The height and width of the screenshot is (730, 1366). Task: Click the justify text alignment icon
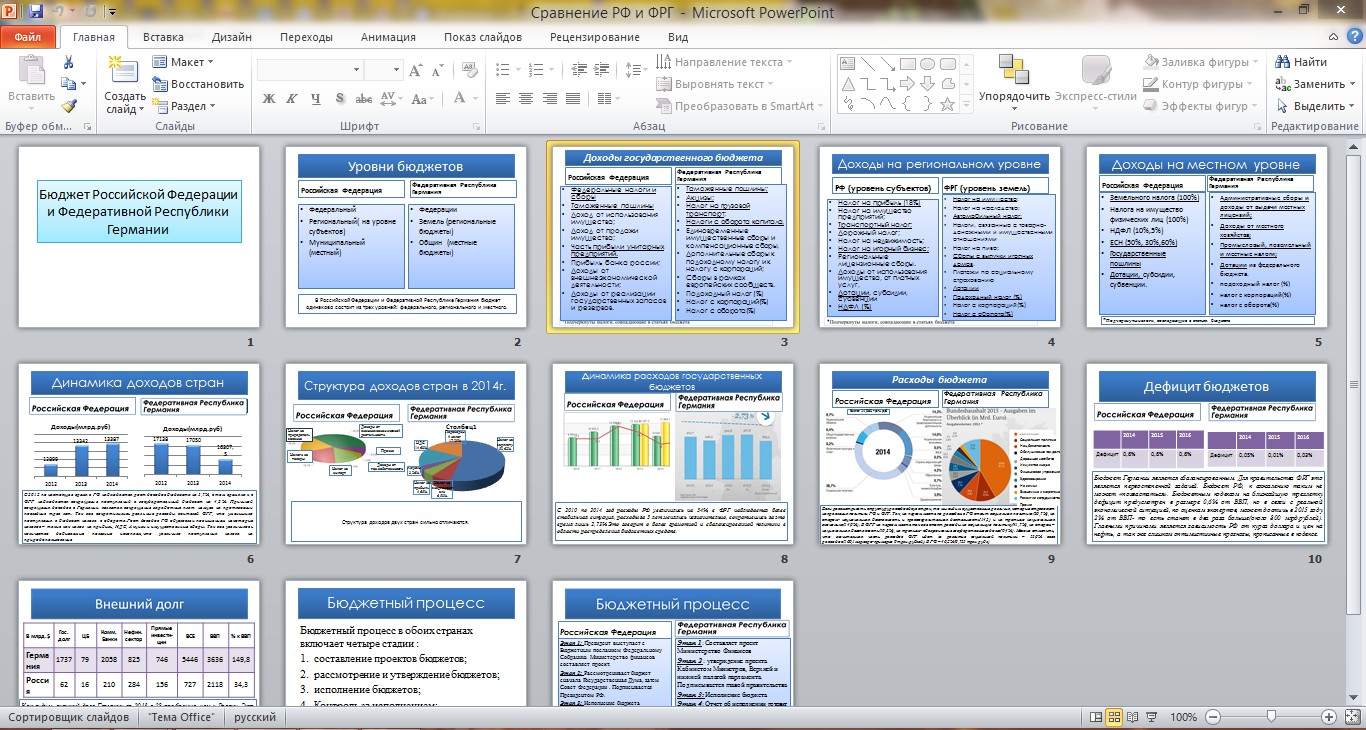[571, 98]
